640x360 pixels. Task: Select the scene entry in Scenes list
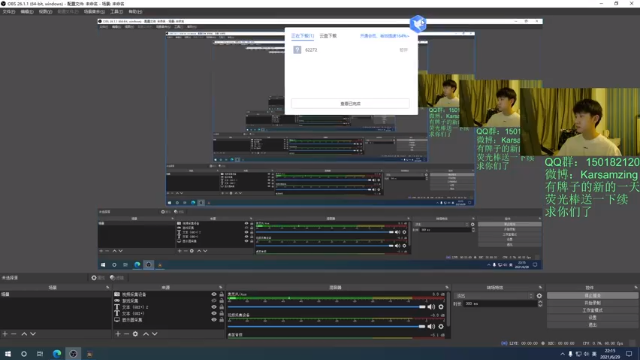coord(56,294)
